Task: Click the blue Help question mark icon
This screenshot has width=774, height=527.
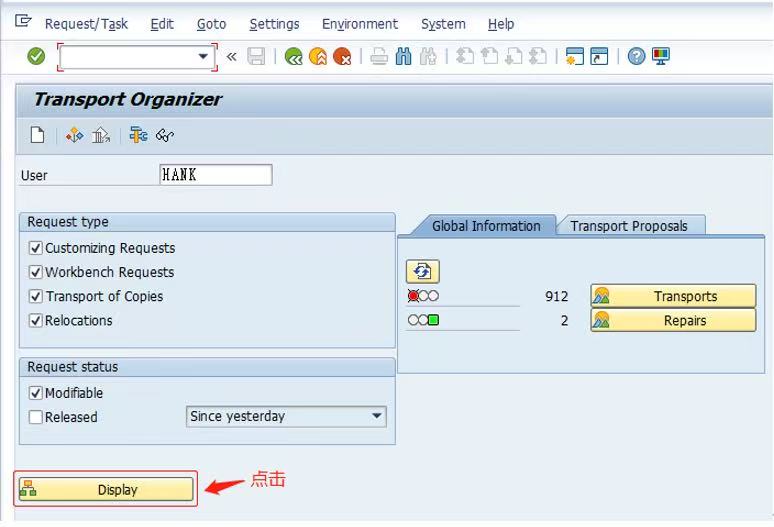Action: [x=636, y=56]
